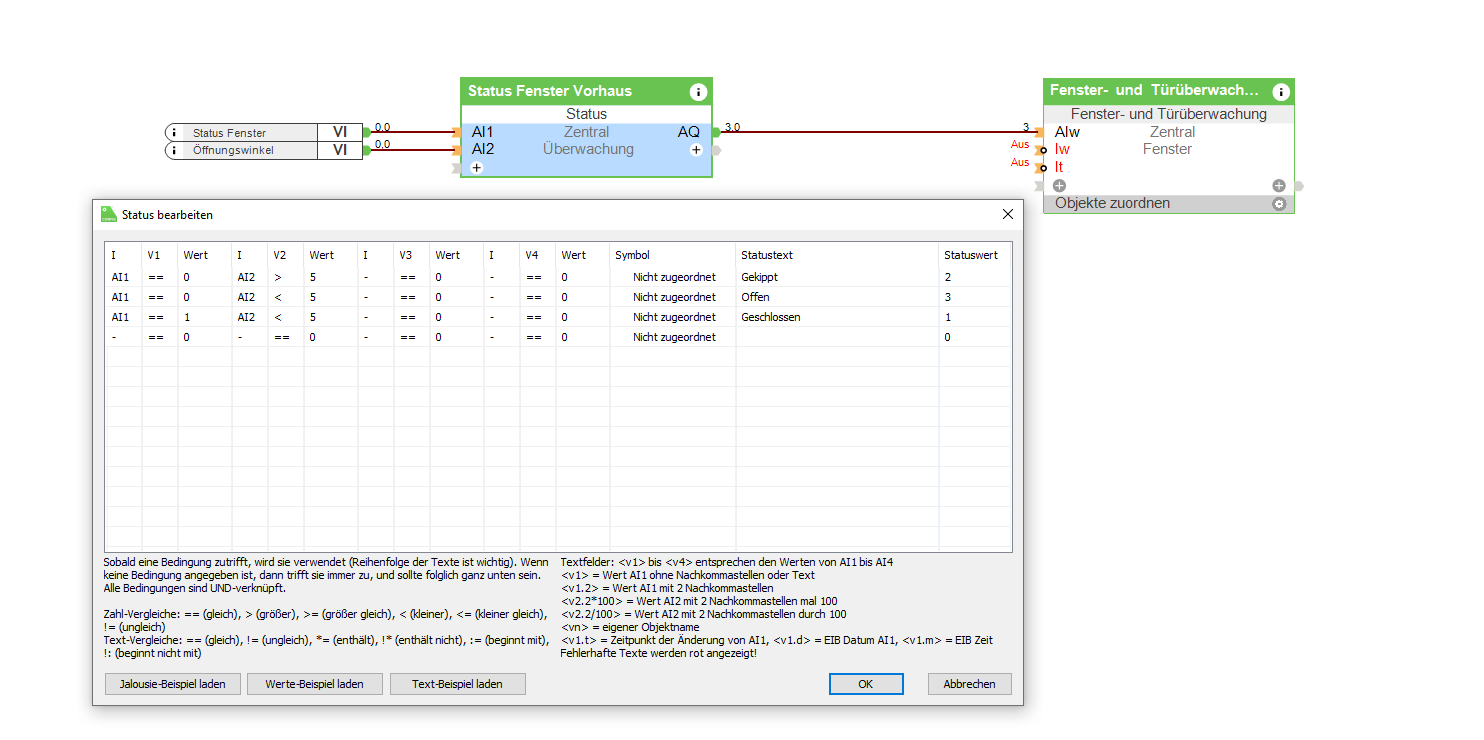Click the Objekte zuordnen bar

[x=1168, y=204]
